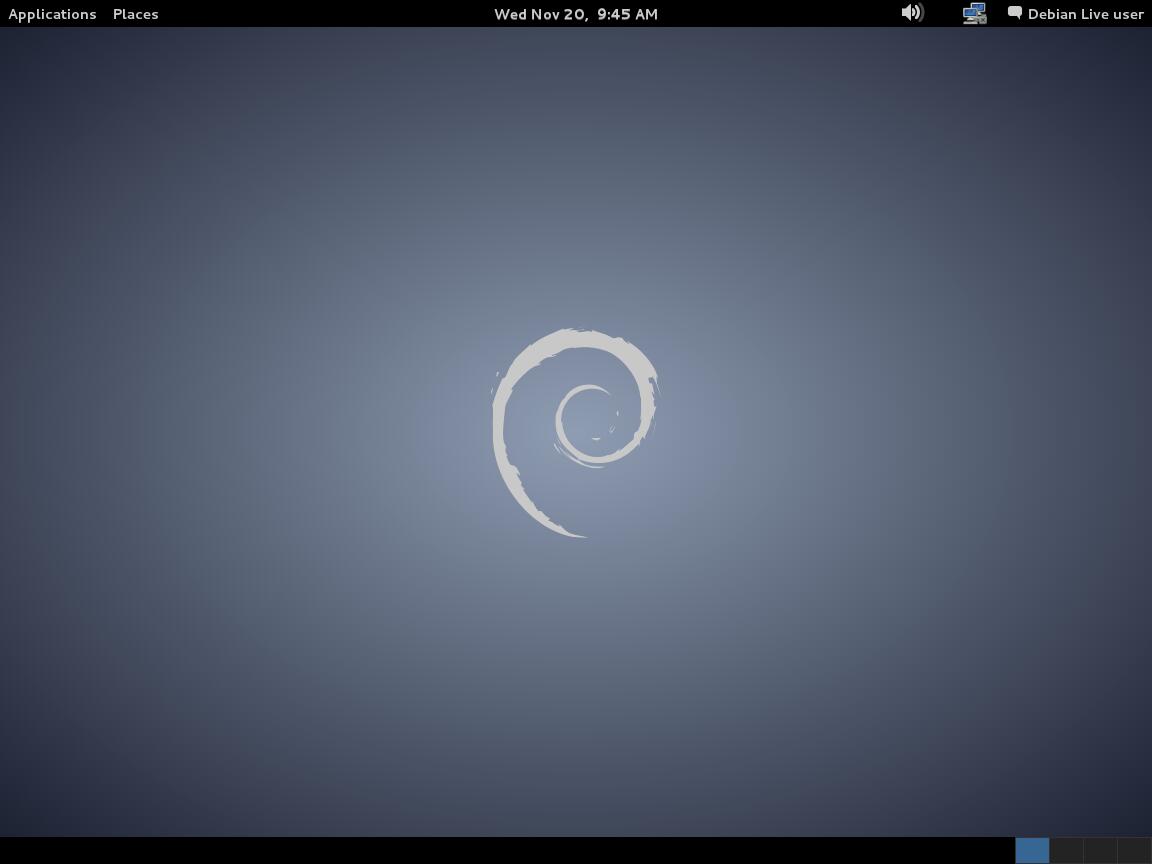Switch to the fourth workspace
This screenshot has width=1152, height=864.
click(x=1134, y=850)
